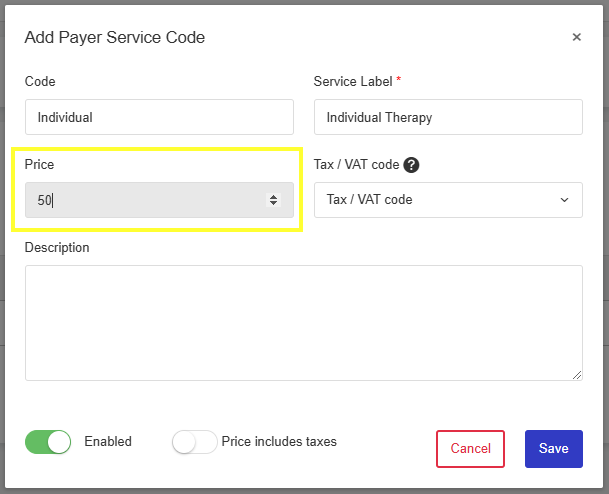Click the Price field label
The image size is (609, 494).
[x=39, y=164]
